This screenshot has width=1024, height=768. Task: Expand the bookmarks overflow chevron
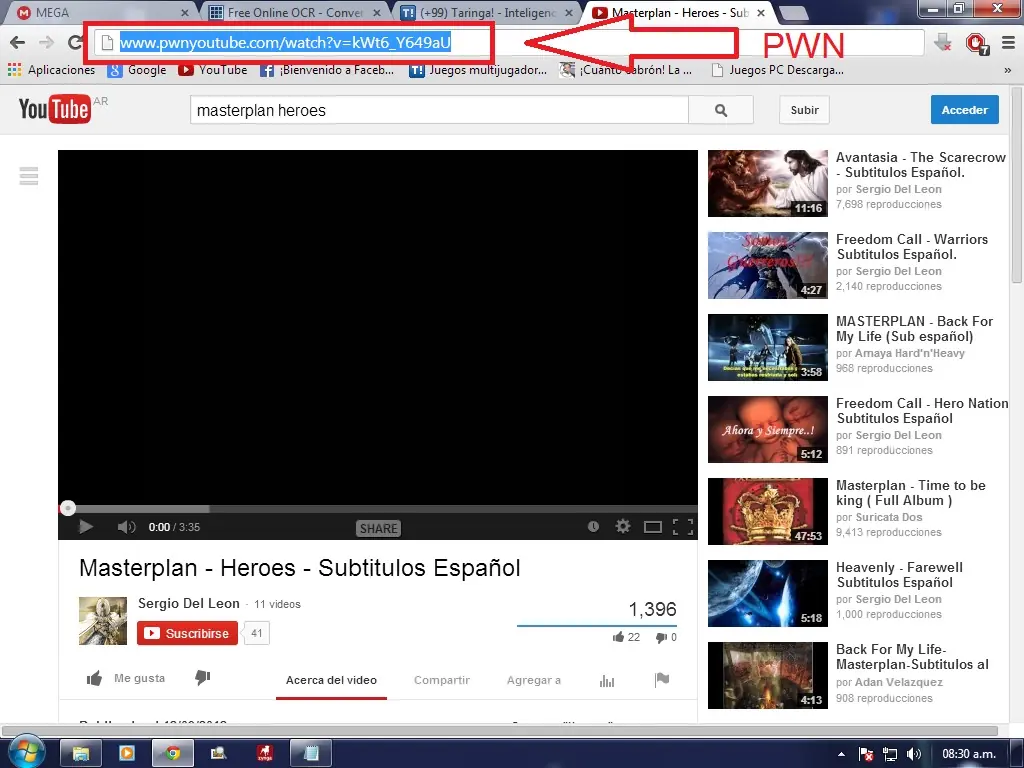[x=1008, y=70]
